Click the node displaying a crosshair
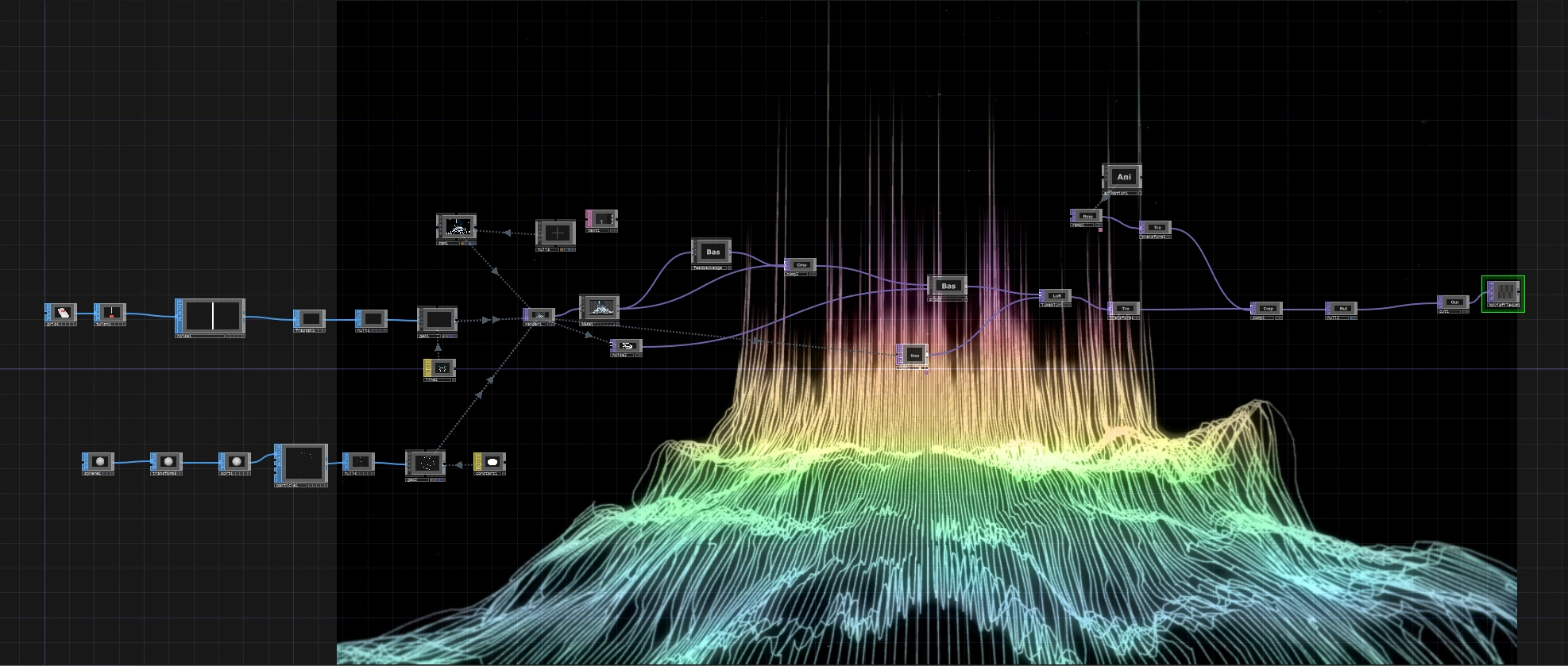 point(558,233)
